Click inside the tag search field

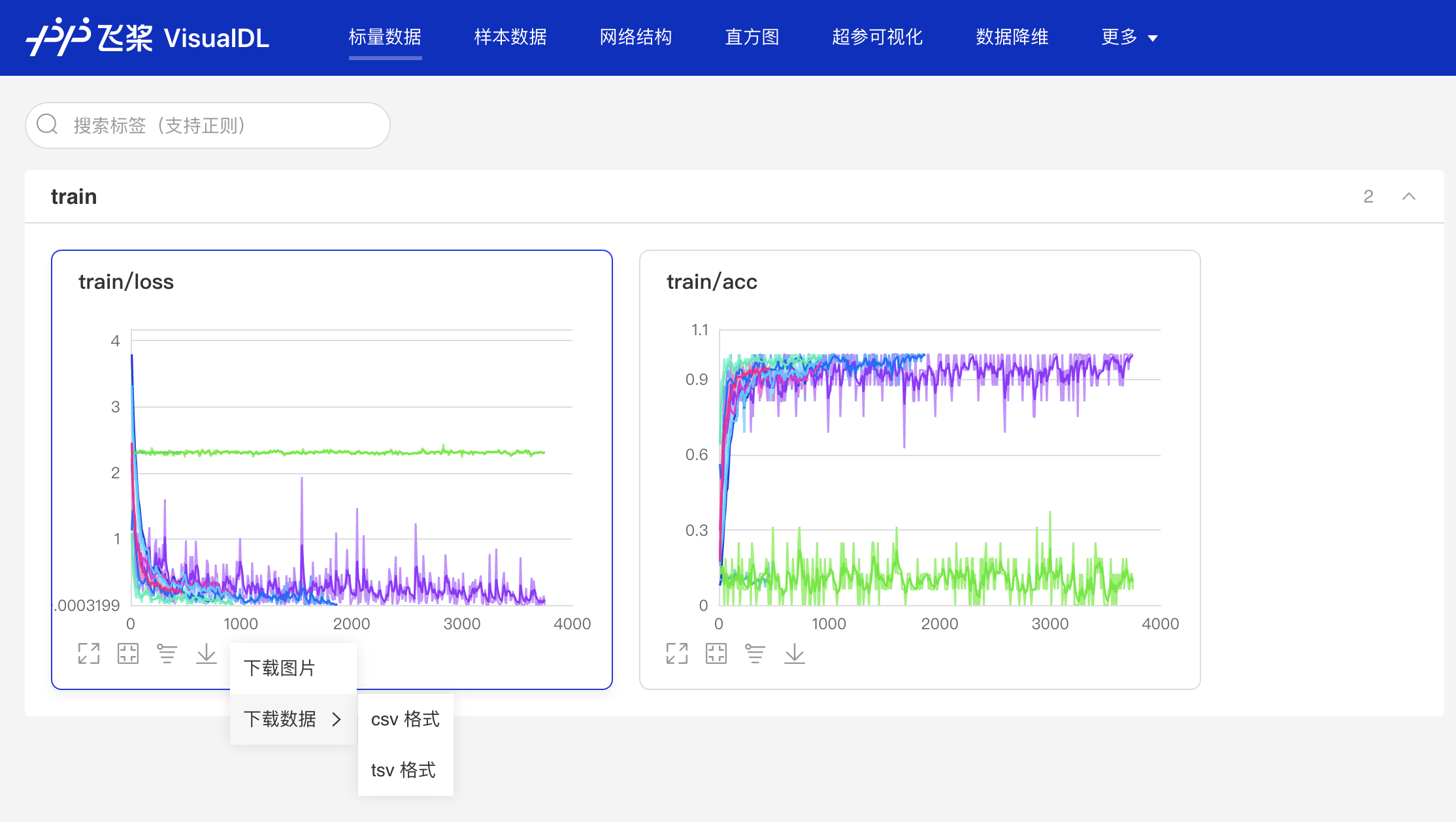tap(196, 125)
